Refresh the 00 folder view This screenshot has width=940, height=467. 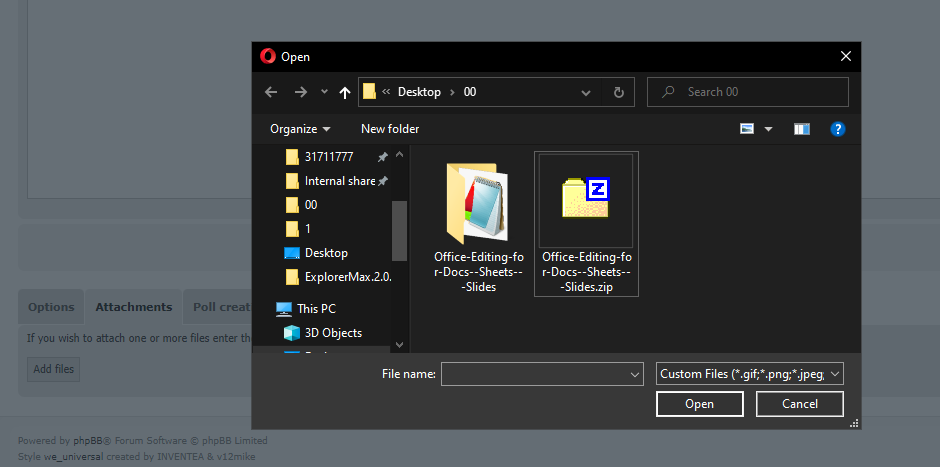tap(619, 92)
